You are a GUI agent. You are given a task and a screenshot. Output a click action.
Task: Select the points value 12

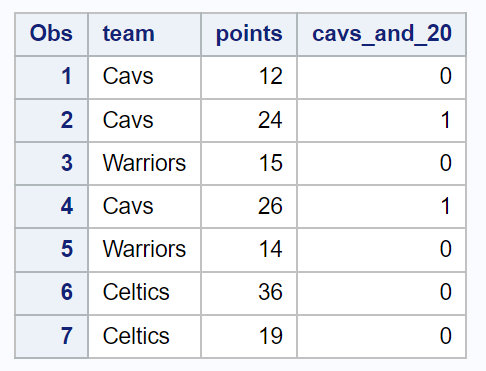(249, 77)
